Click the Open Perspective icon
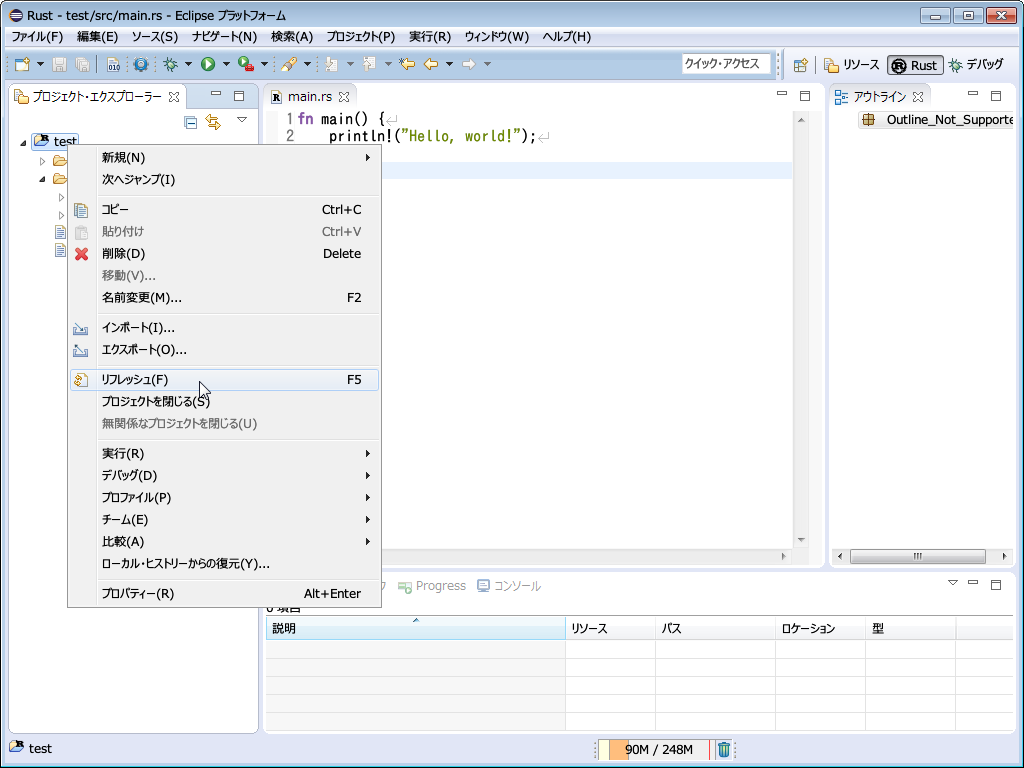The image size is (1024, 768). click(801, 65)
